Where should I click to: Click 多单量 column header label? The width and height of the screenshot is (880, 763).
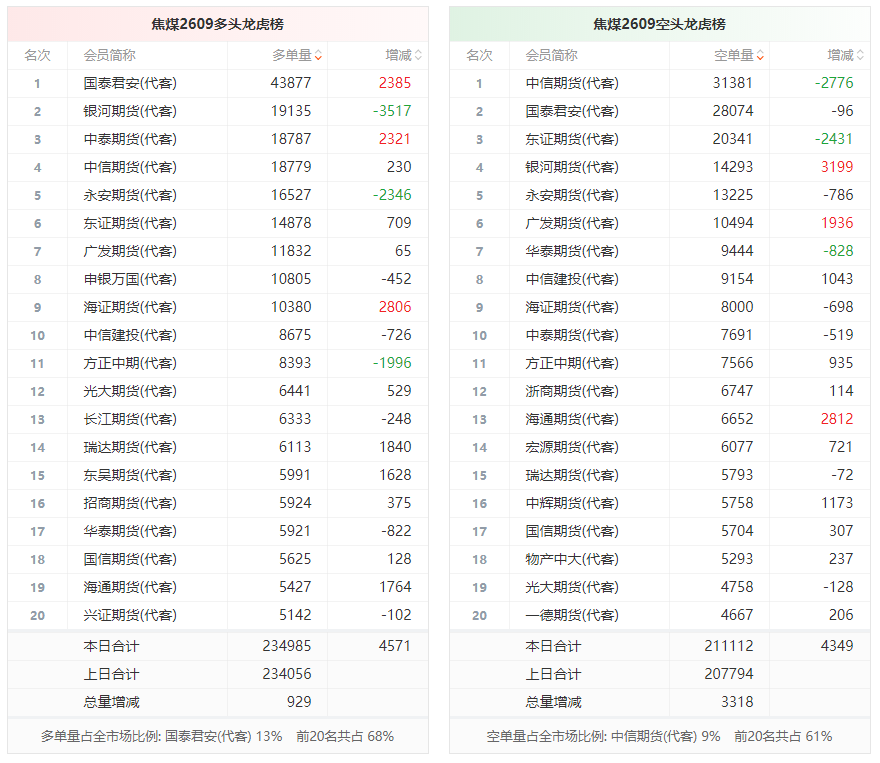(x=292, y=56)
